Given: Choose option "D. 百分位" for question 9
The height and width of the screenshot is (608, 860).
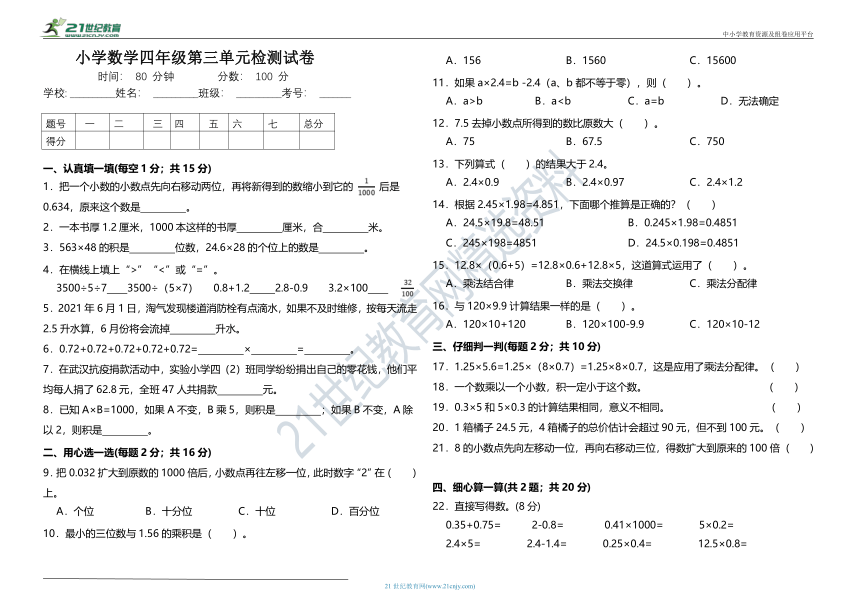Looking at the screenshot, I should (x=355, y=512).
